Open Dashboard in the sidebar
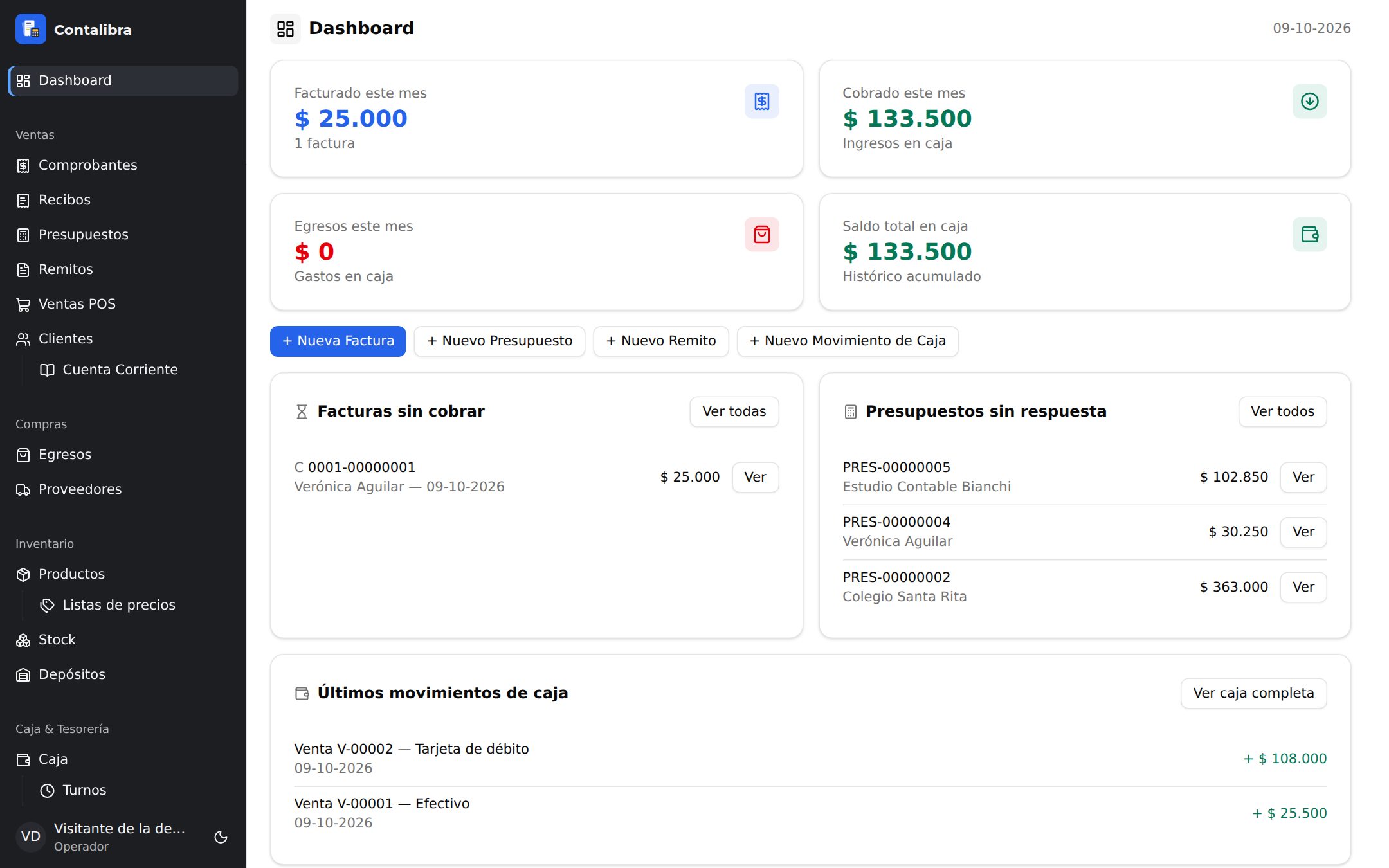The height and width of the screenshot is (868, 1389). [x=123, y=80]
